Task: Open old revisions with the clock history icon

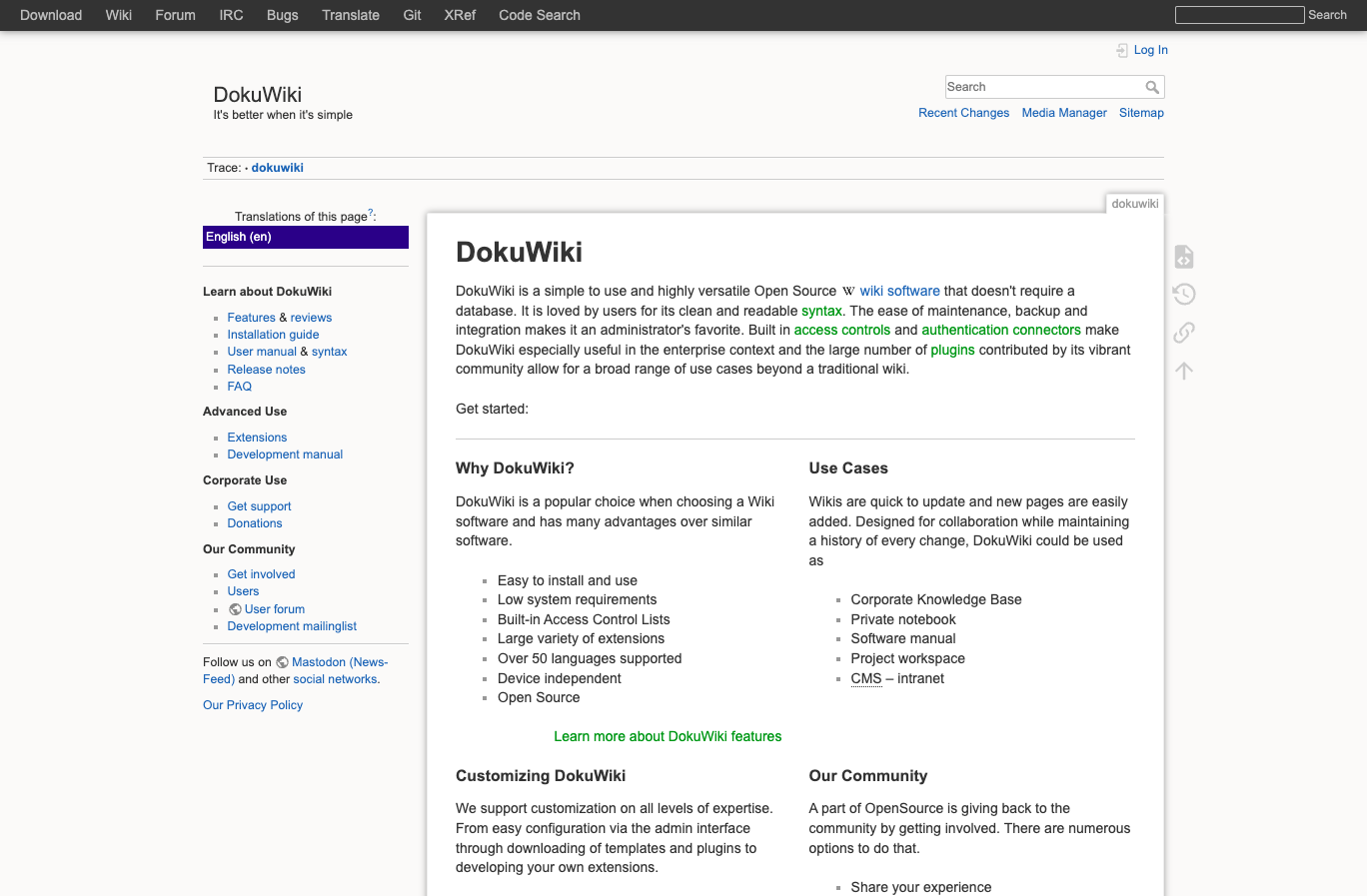Action: tap(1184, 294)
